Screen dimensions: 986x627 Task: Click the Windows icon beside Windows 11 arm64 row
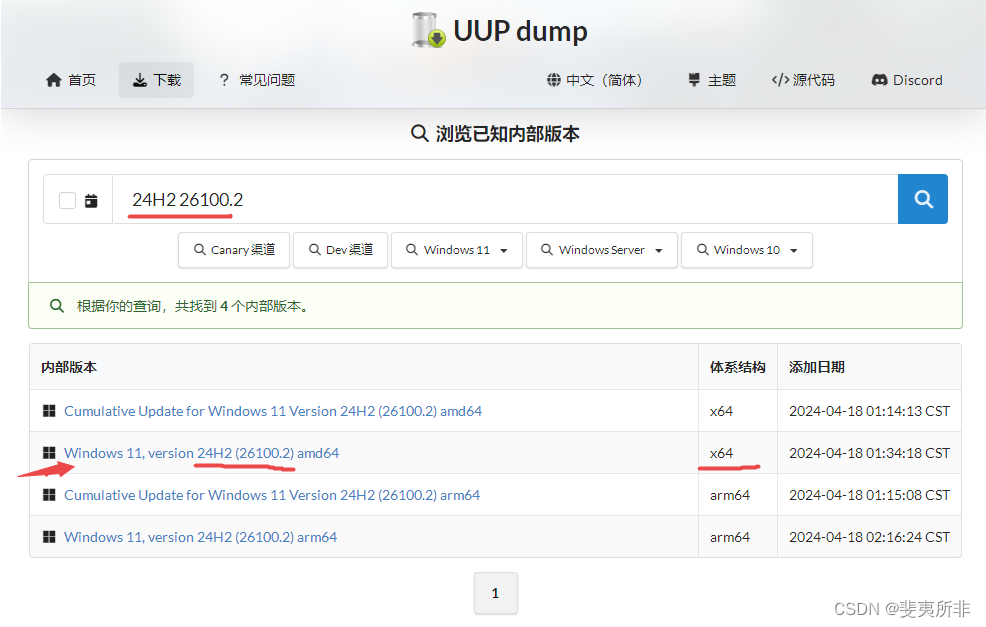click(49, 536)
